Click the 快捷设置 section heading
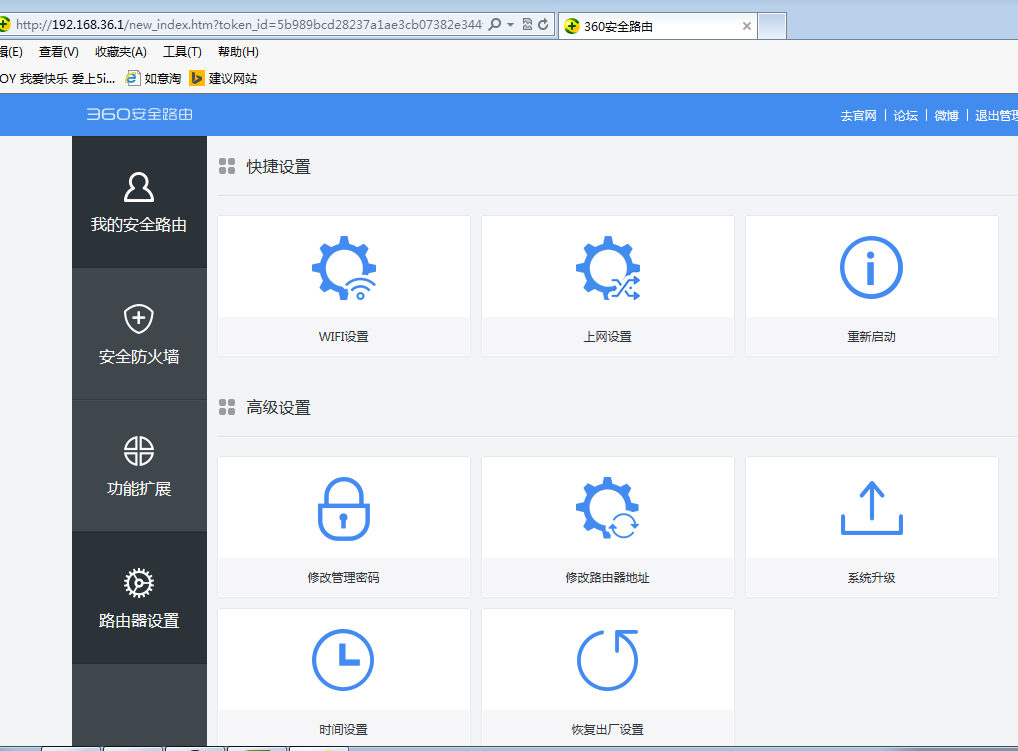Viewport: 1018px width, 751px height. (x=279, y=167)
